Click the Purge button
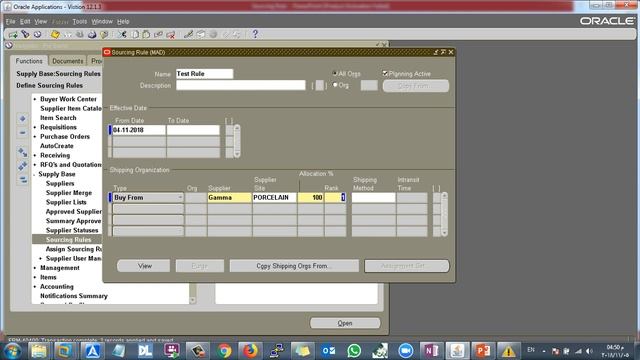This screenshot has height=360, width=640. (200, 266)
